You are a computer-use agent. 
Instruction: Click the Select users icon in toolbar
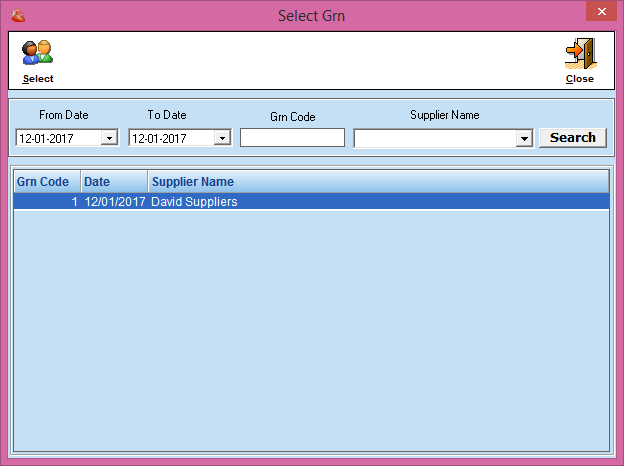tap(38, 54)
